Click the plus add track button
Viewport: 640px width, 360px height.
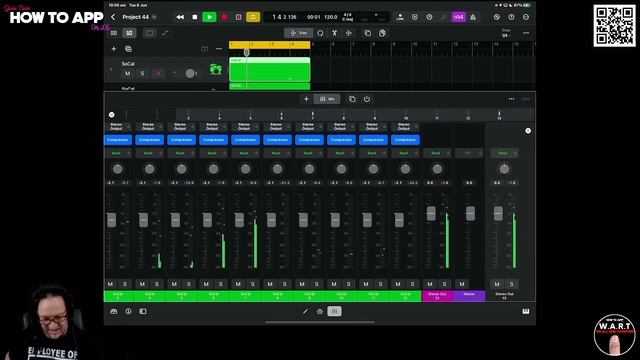point(113,49)
